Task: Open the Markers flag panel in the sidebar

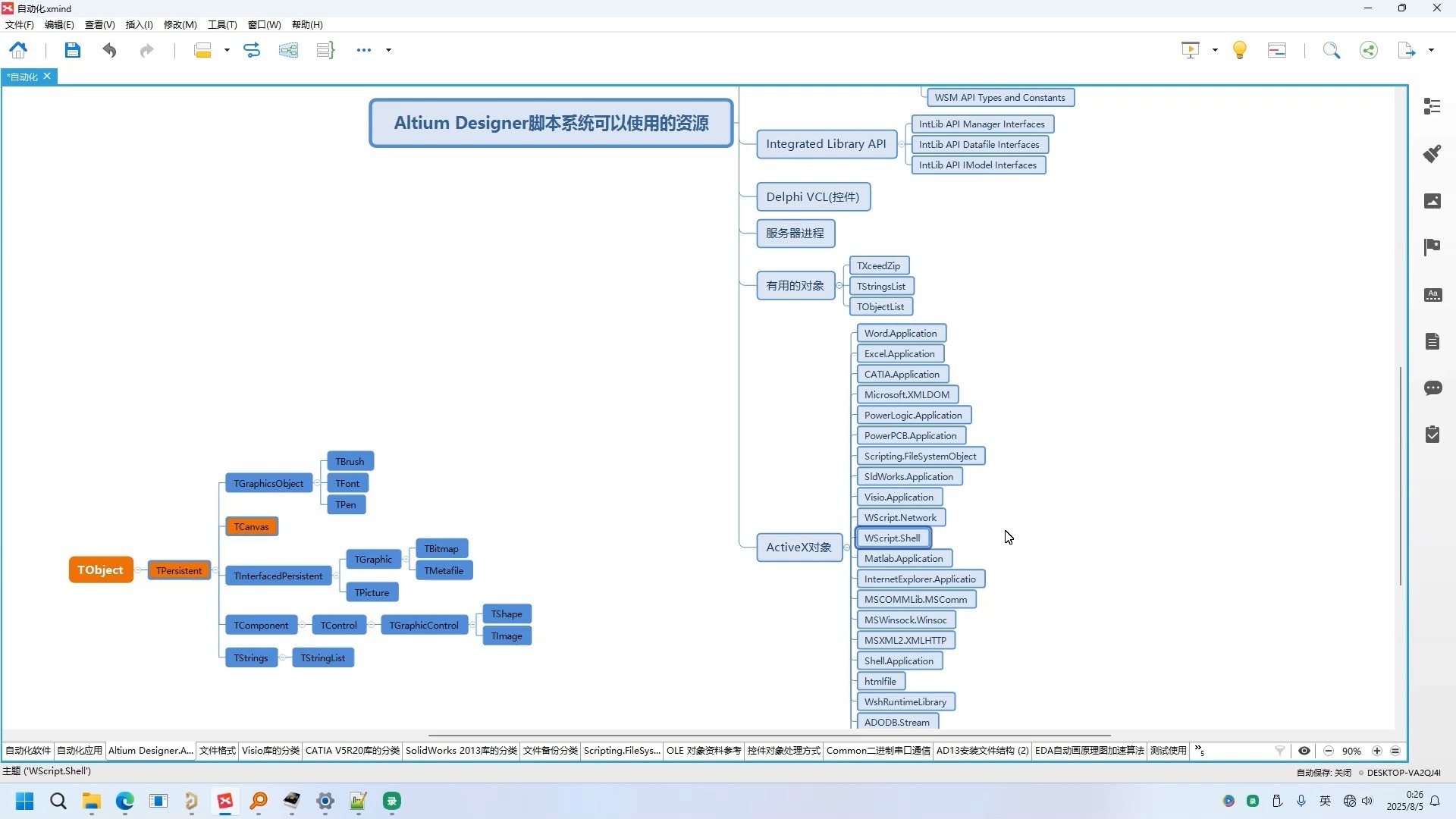Action: 1432,247
